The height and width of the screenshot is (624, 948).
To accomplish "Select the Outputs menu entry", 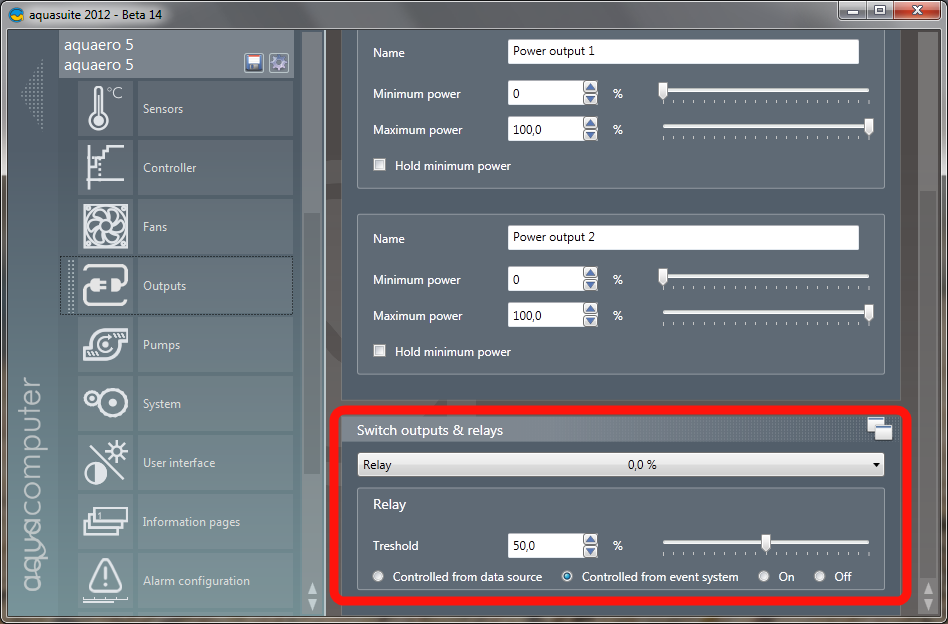I will pos(215,285).
